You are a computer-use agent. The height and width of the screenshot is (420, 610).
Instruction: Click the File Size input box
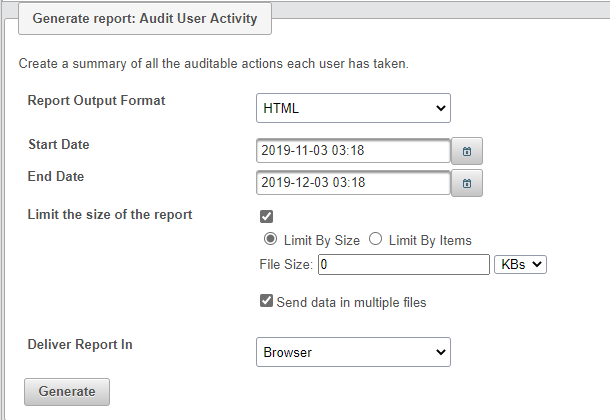coord(403,264)
